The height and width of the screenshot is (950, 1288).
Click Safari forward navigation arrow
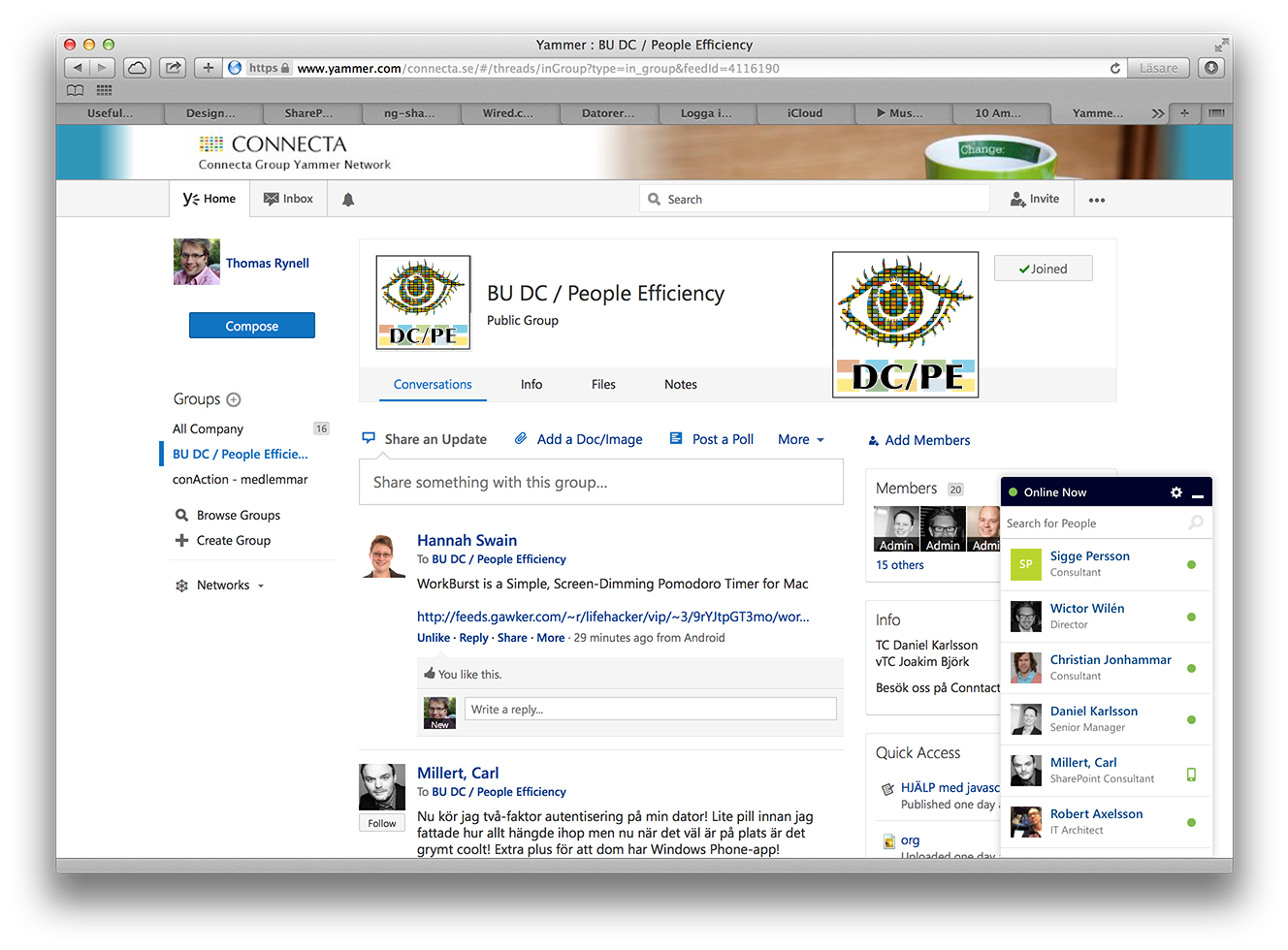coord(103,68)
